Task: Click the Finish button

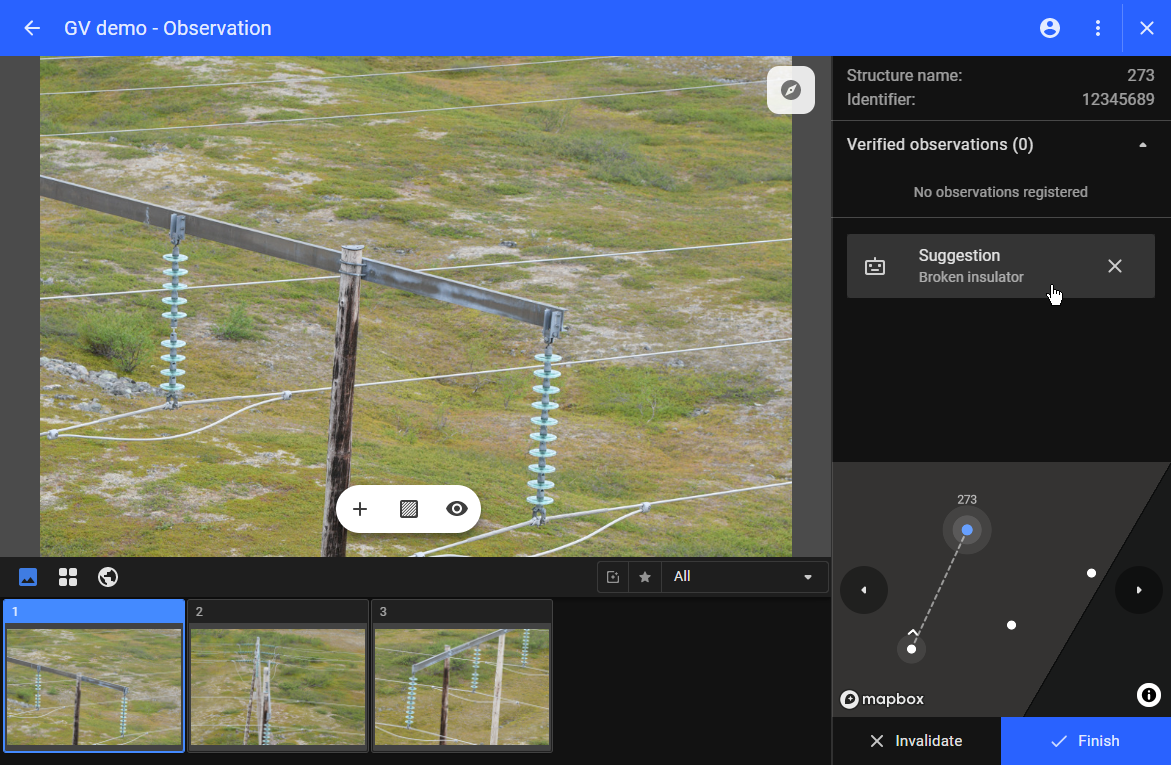Action: [1085, 741]
